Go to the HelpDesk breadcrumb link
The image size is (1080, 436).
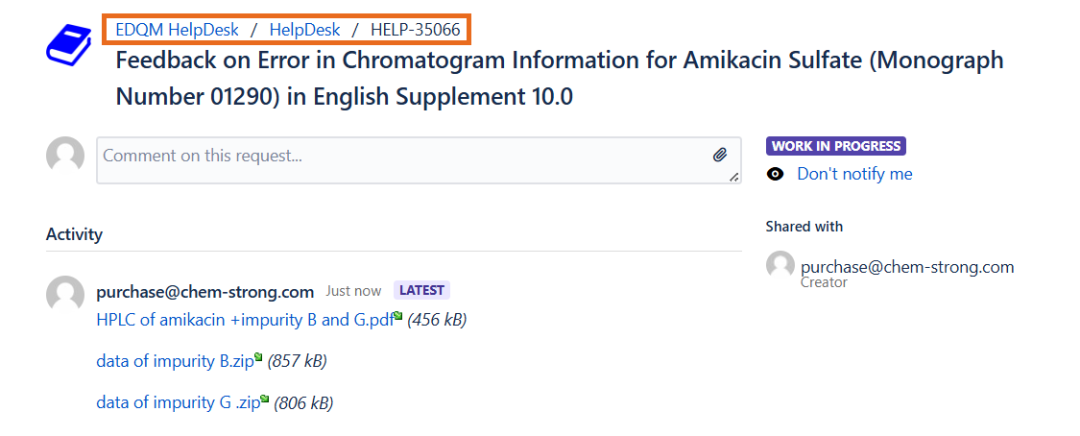coord(304,30)
